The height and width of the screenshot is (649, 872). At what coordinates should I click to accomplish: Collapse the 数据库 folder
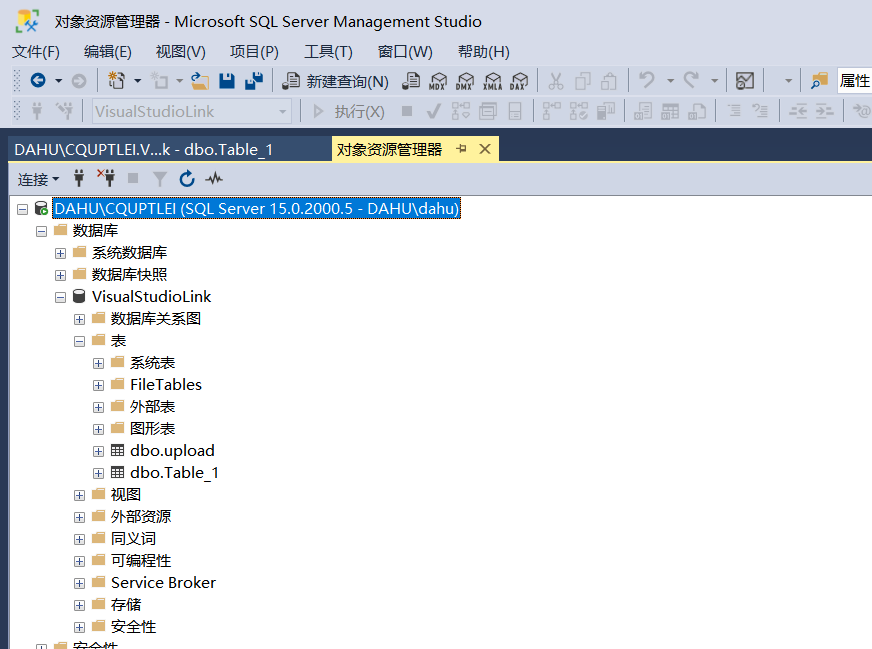coord(41,231)
